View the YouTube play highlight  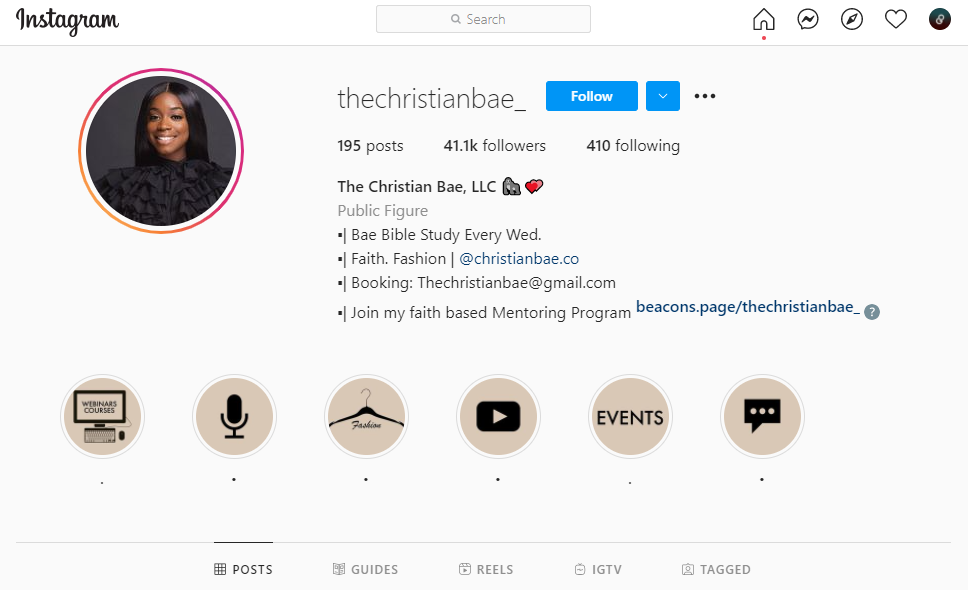coord(498,417)
